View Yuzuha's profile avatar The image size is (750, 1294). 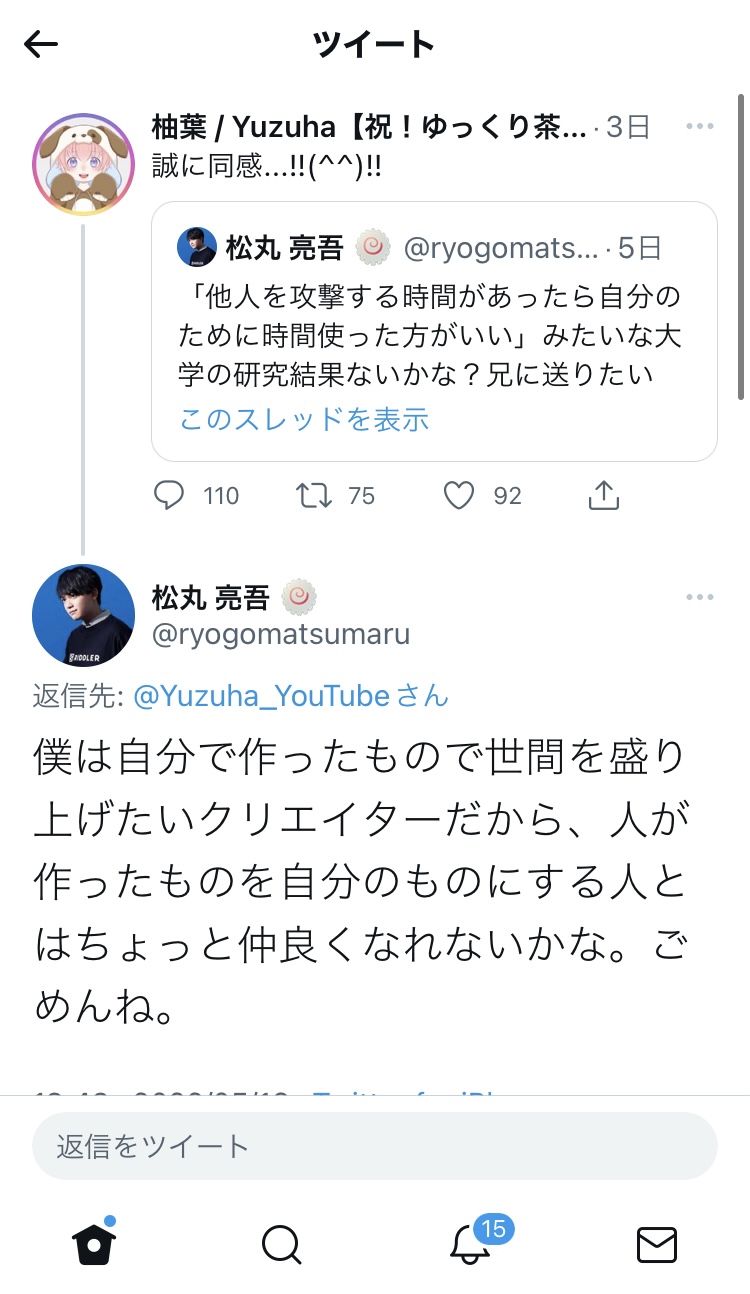point(83,164)
